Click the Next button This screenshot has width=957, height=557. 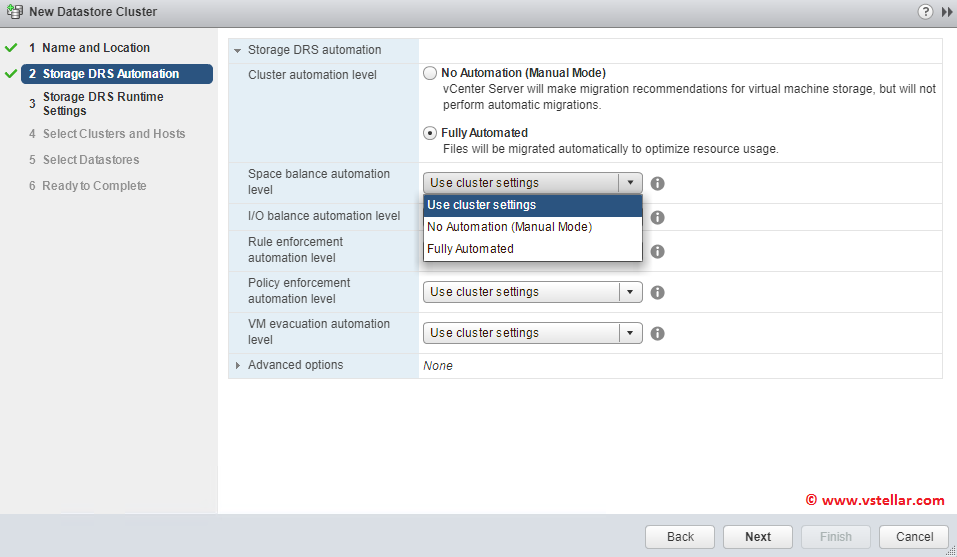coord(758,537)
